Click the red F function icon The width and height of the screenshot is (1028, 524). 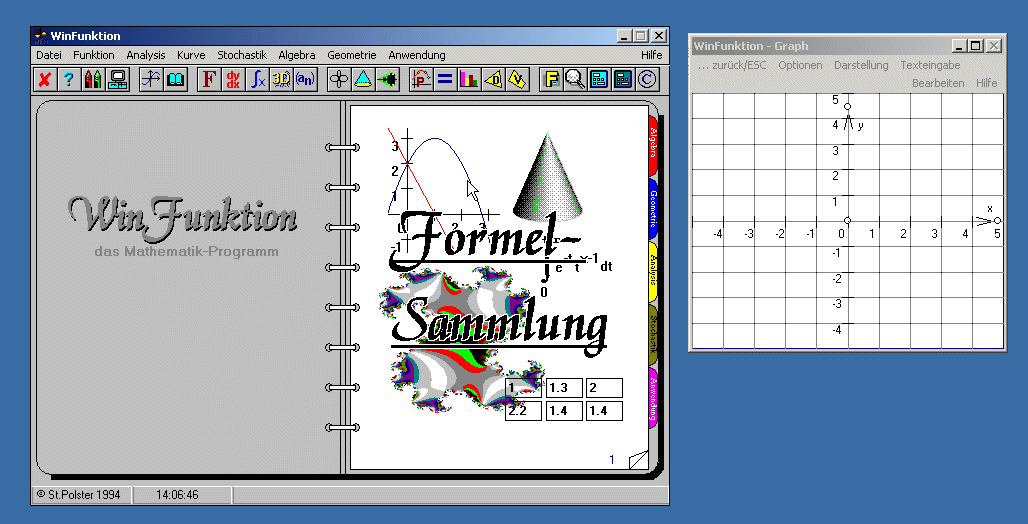click(x=208, y=79)
